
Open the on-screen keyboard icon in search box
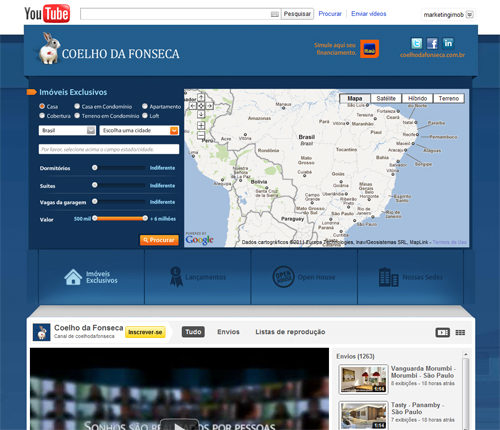(x=275, y=14)
